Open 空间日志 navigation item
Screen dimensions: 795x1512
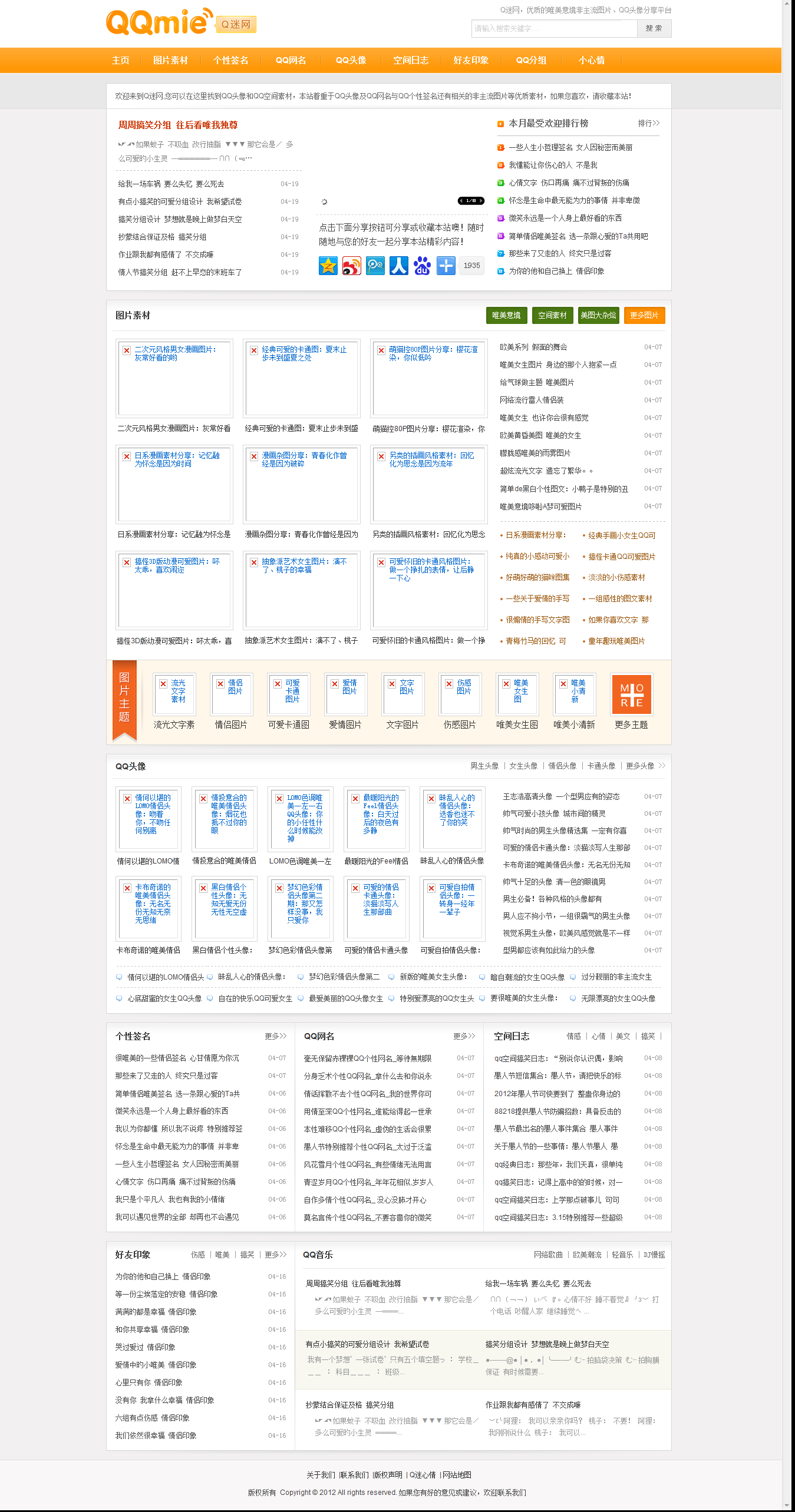411,60
